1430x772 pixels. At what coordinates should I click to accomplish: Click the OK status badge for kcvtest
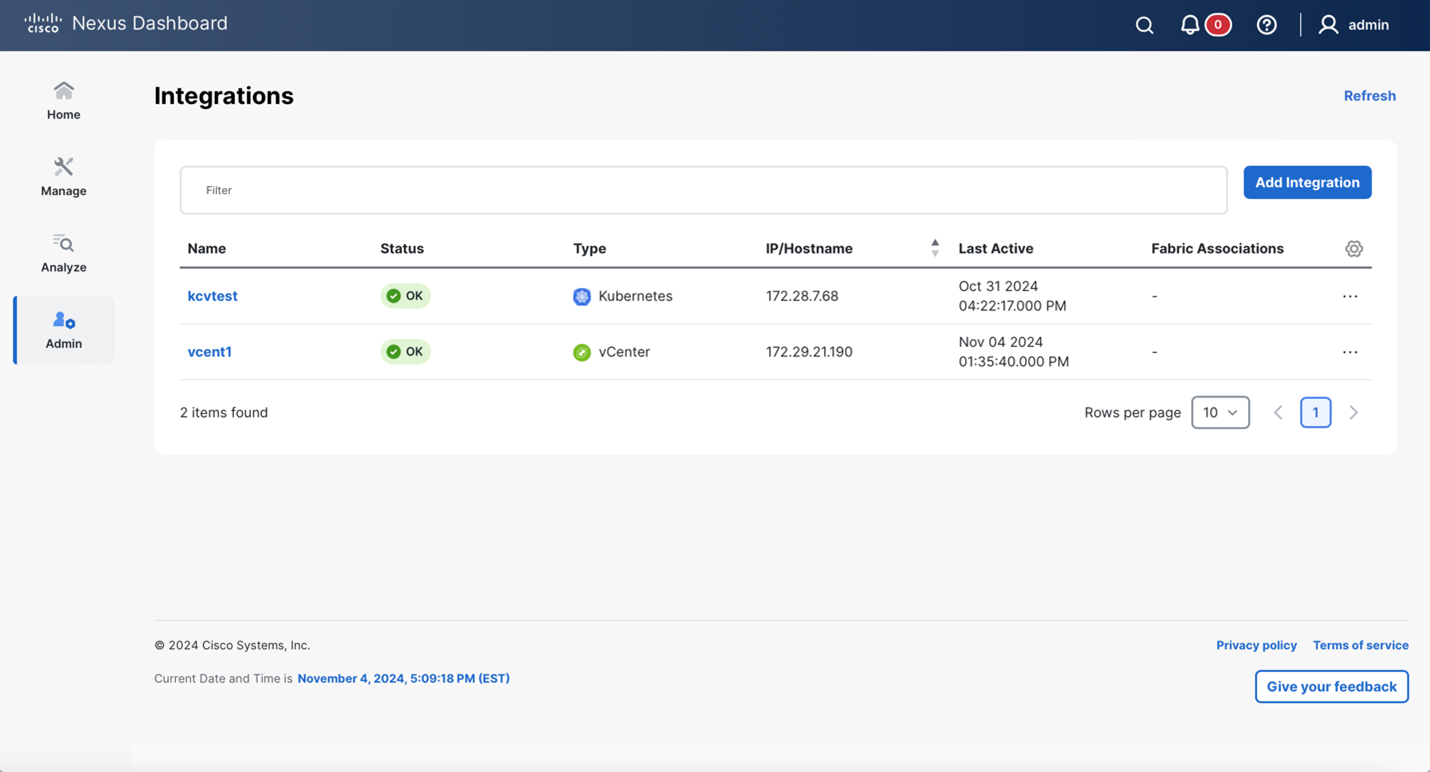[405, 296]
